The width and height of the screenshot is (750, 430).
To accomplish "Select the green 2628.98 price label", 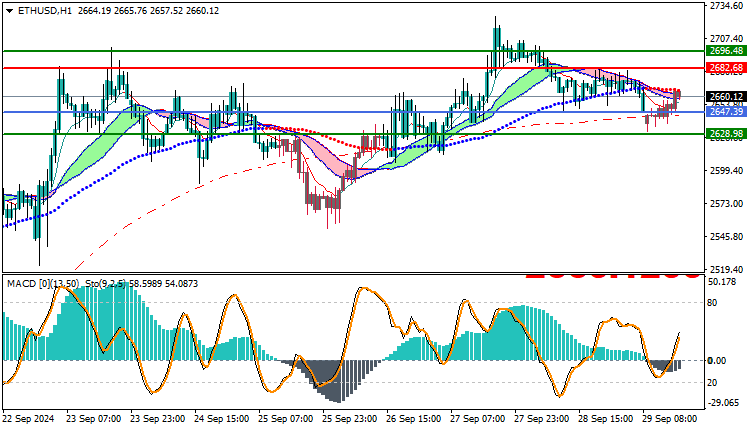I will [726, 133].
